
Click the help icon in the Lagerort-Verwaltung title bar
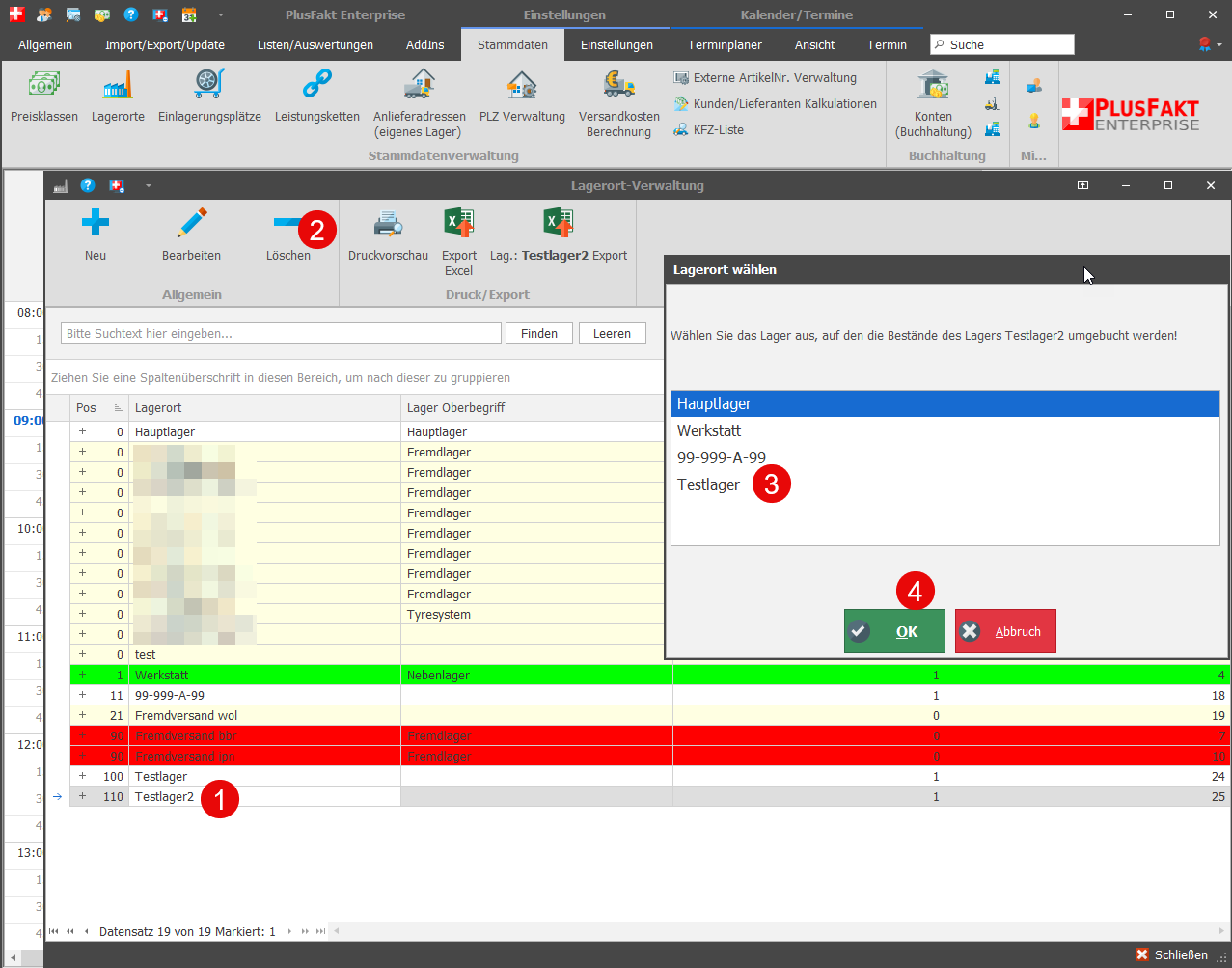(87, 185)
